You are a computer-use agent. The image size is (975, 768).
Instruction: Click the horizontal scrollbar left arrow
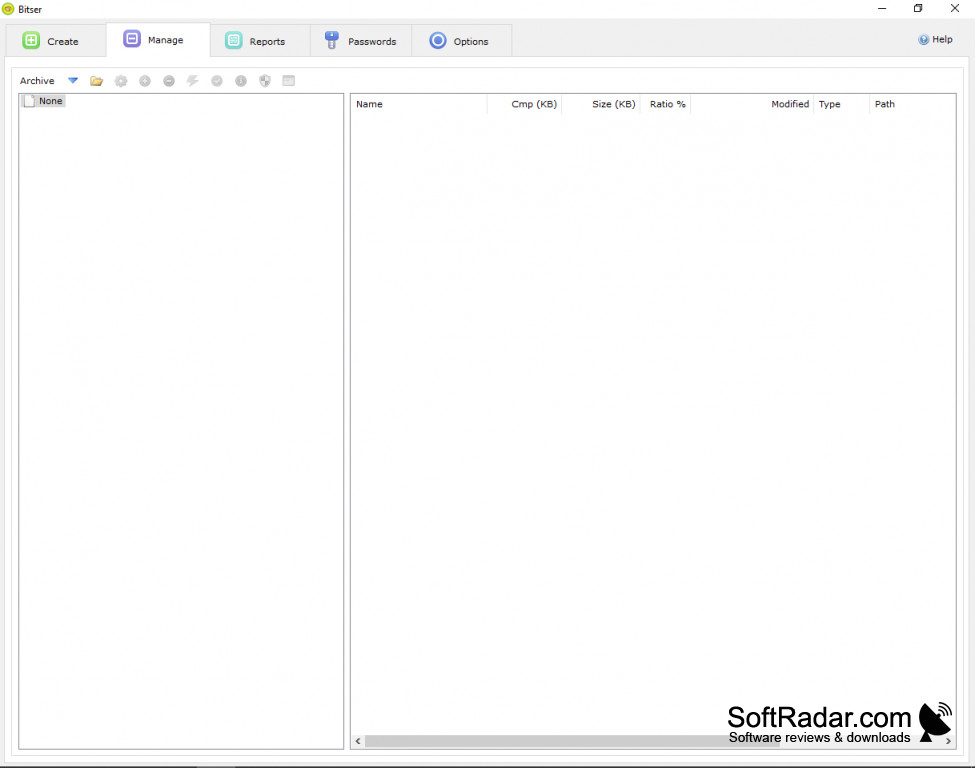tap(358, 741)
